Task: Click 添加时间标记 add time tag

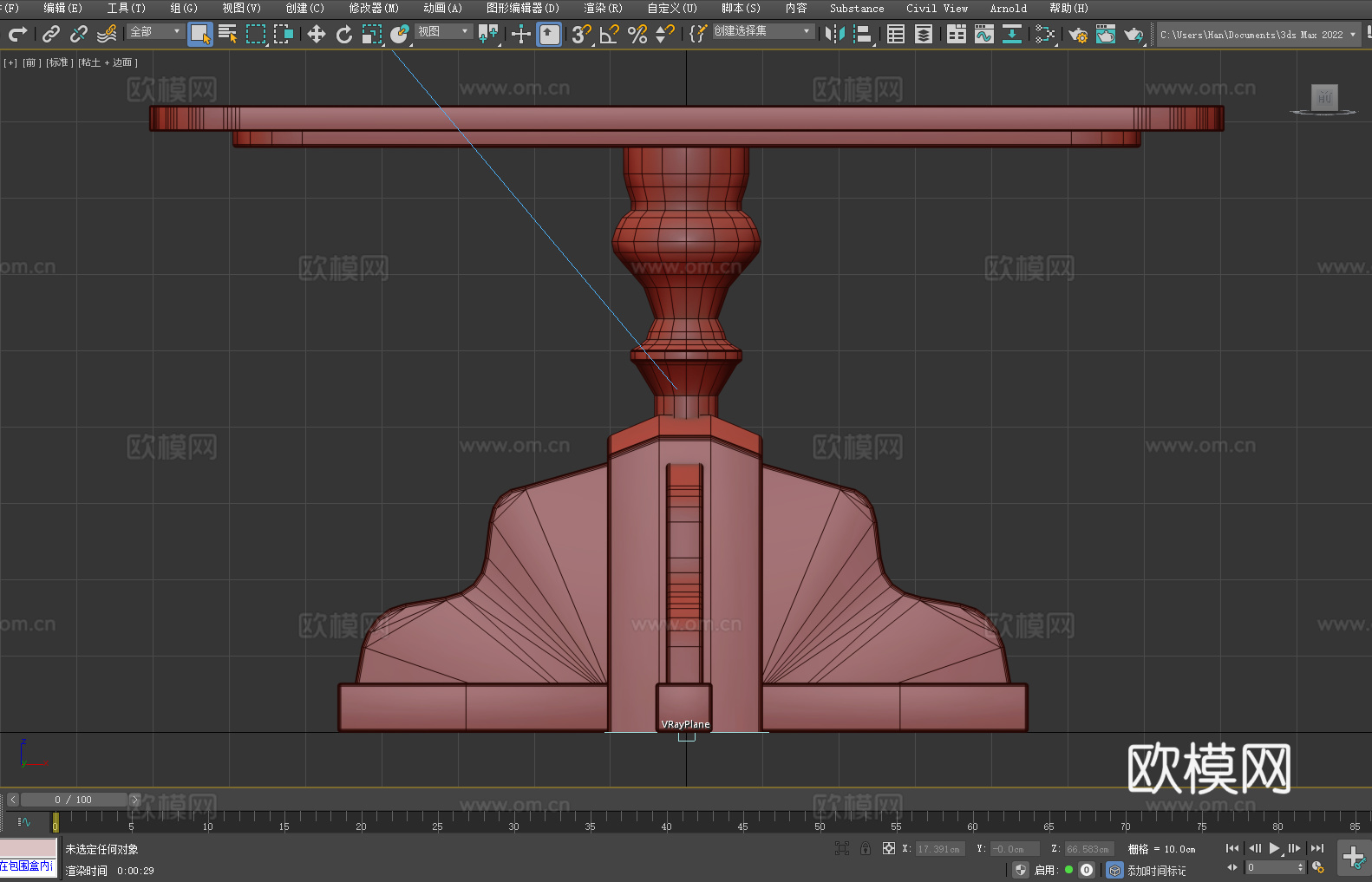Action: click(1156, 871)
